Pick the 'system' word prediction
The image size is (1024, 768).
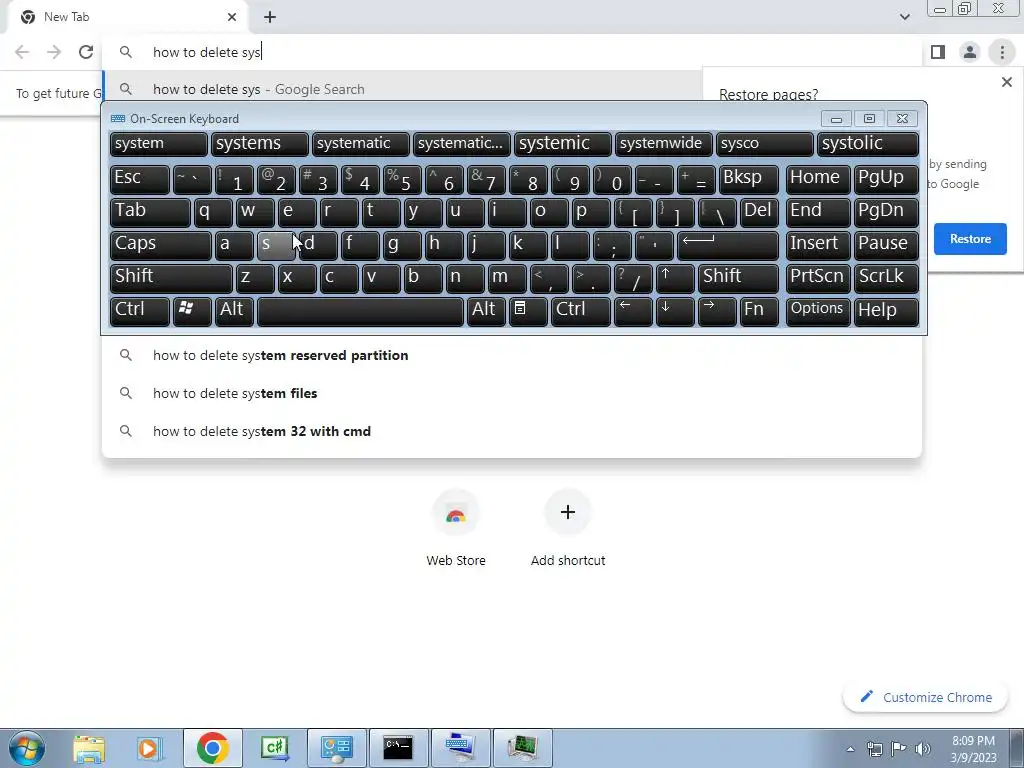(x=159, y=144)
